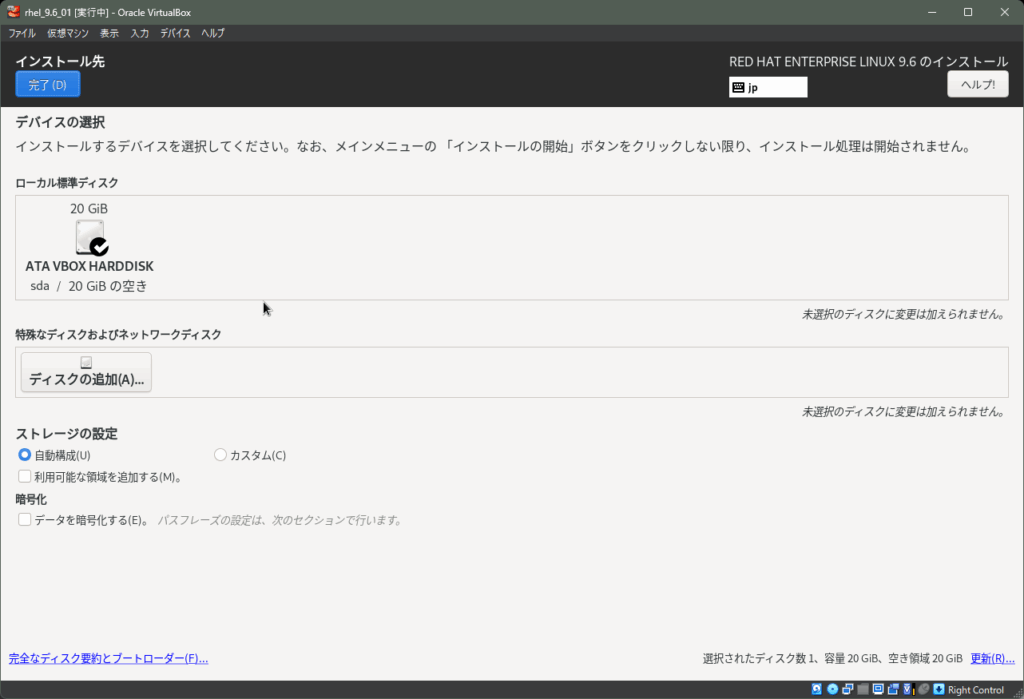The image size is (1024, 699).
Task: Enable 利用可能な領域を追加する(M) checkbox
Action: coord(25,476)
